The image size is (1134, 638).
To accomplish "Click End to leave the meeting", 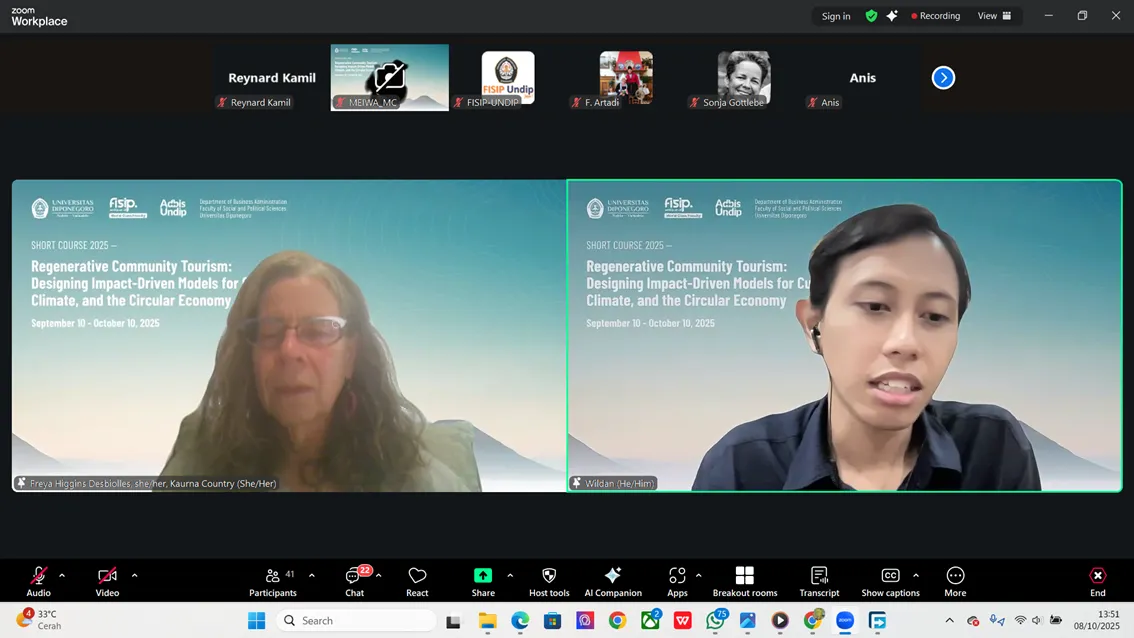I will coord(1097,581).
